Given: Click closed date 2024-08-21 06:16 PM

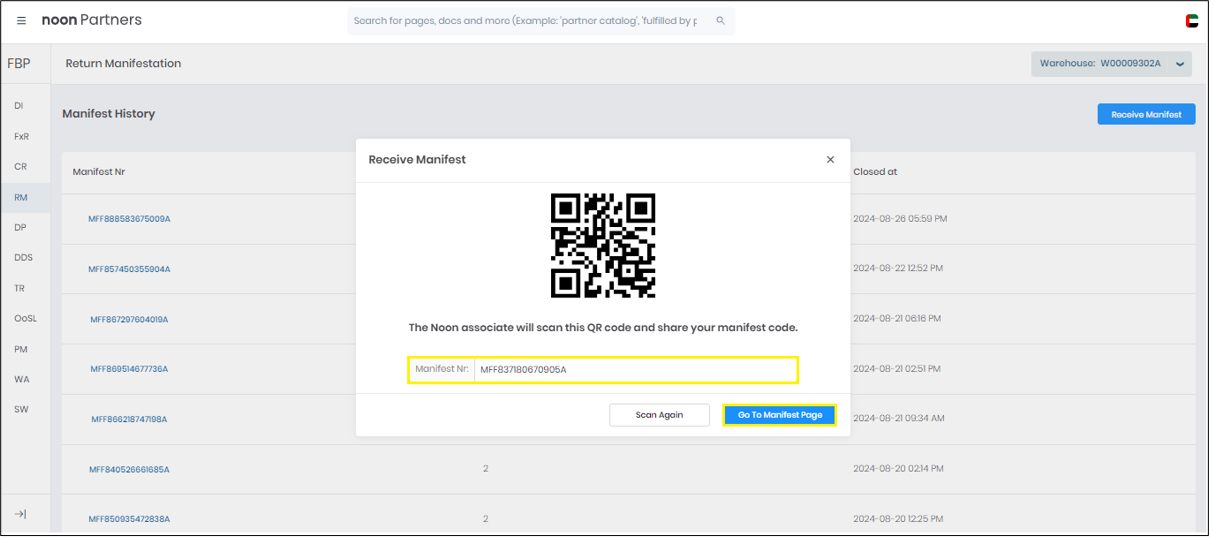Looking at the screenshot, I should (x=897, y=318).
